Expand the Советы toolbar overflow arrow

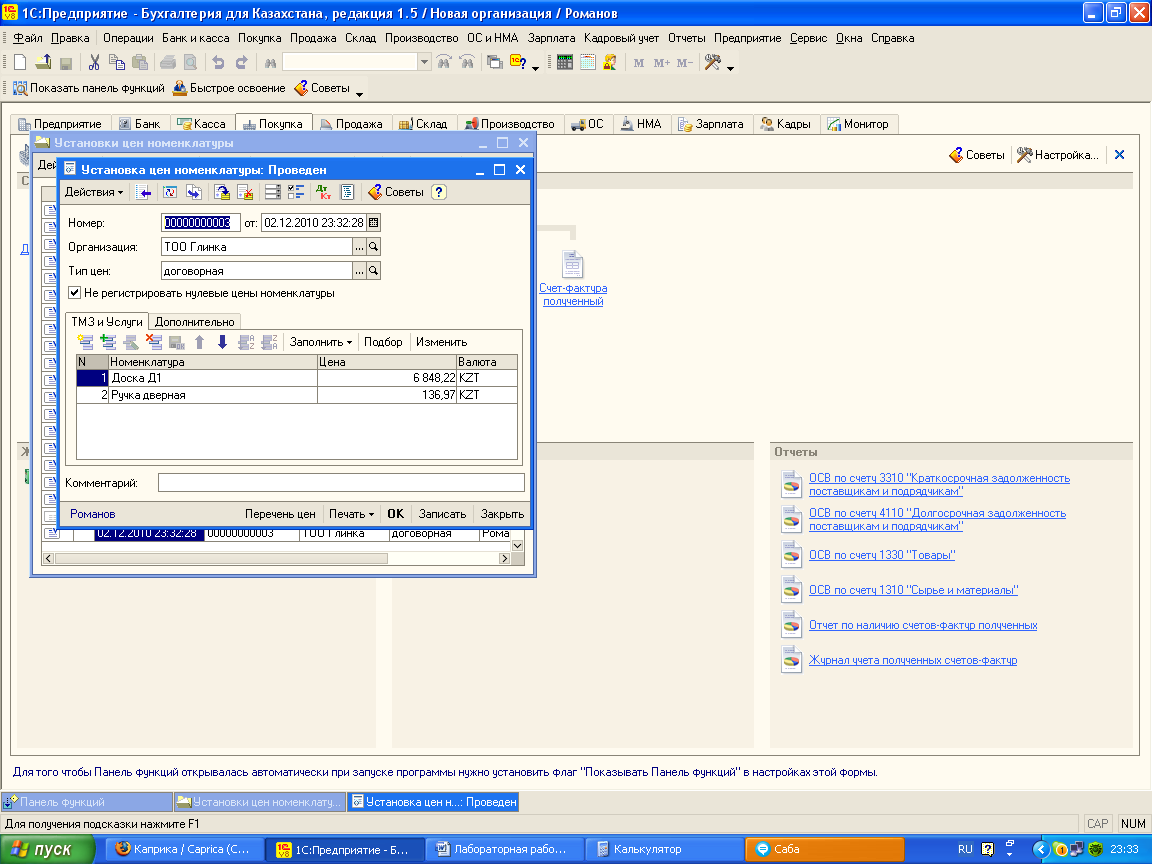click(359, 93)
